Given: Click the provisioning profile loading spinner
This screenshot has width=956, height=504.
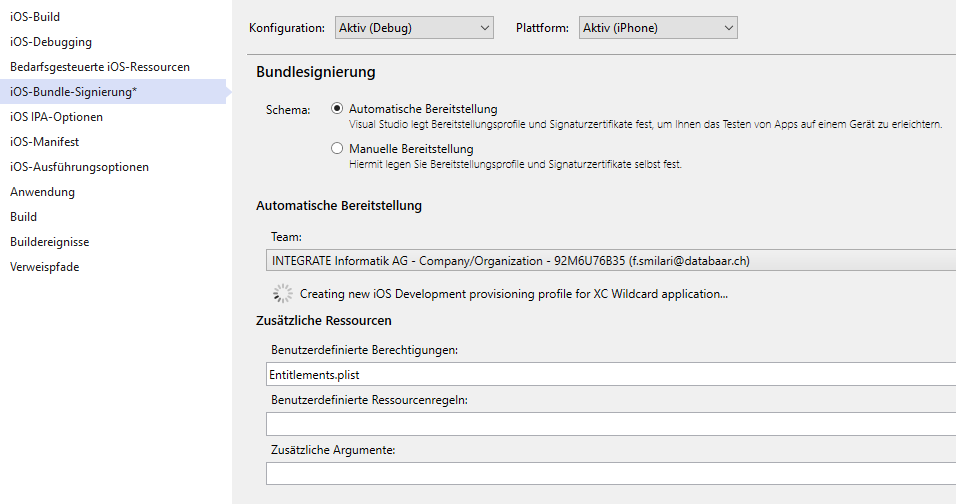Looking at the screenshot, I should 283,294.
